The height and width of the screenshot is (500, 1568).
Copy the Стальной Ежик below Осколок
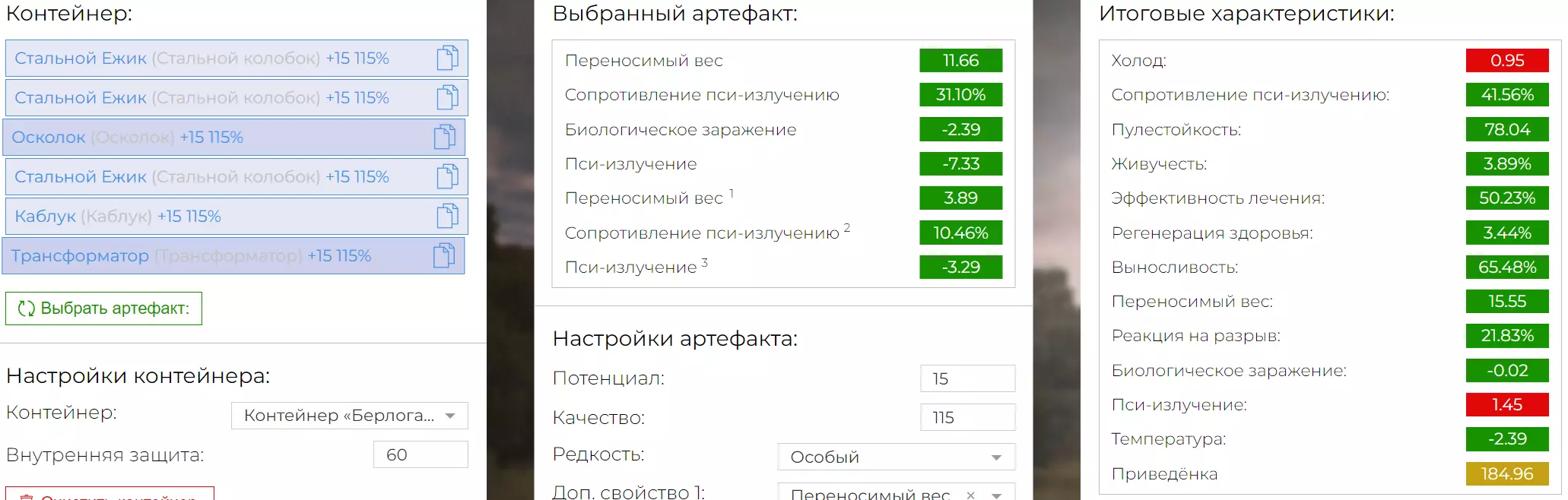click(448, 177)
